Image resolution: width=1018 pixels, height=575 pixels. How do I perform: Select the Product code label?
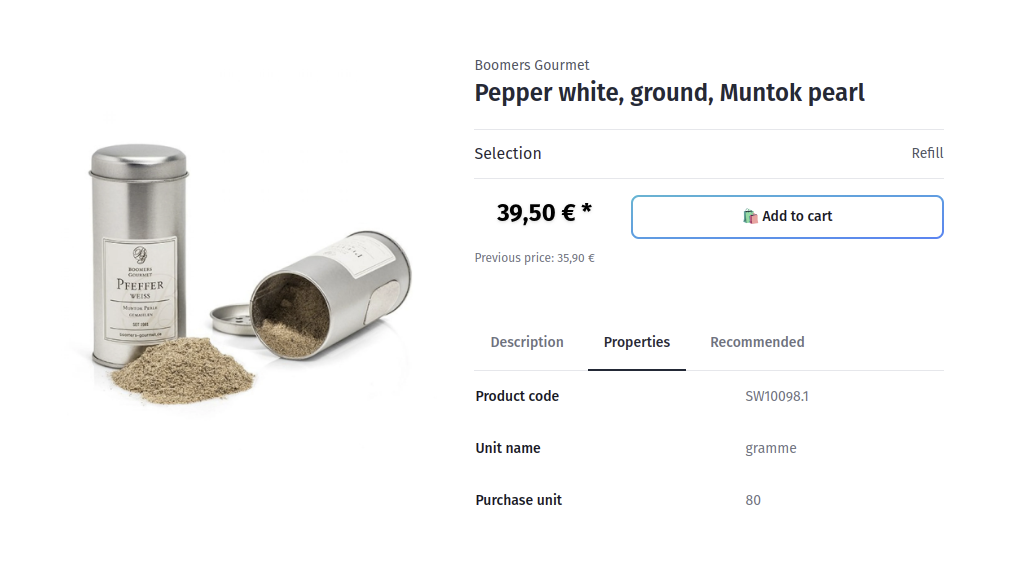pyautogui.click(x=517, y=396)
